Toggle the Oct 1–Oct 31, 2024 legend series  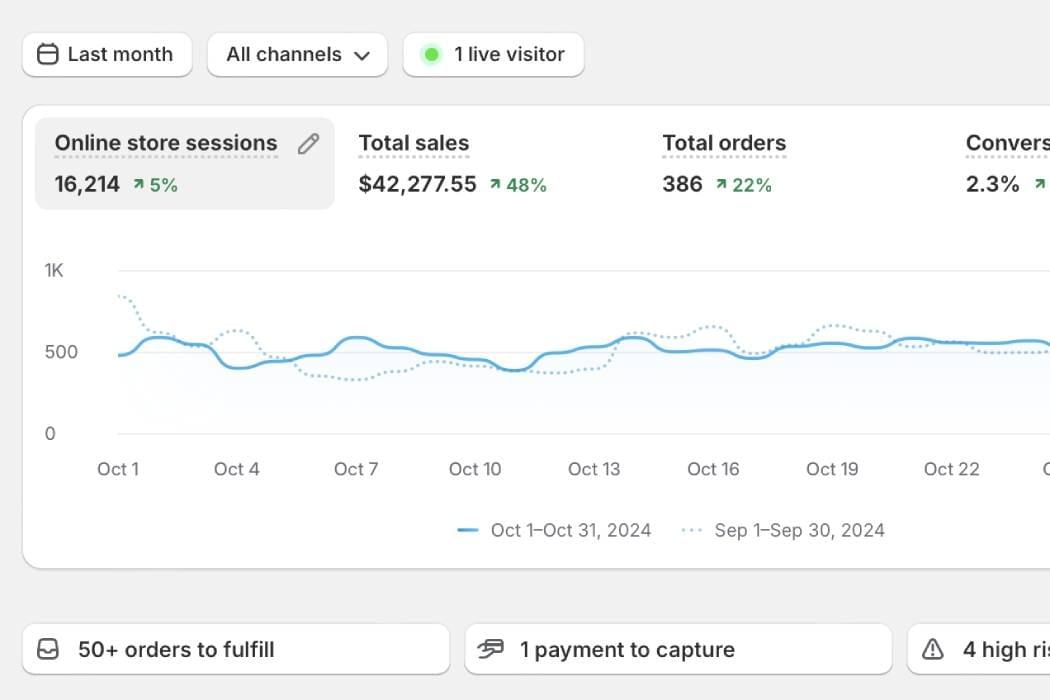(x=555, y=530)
